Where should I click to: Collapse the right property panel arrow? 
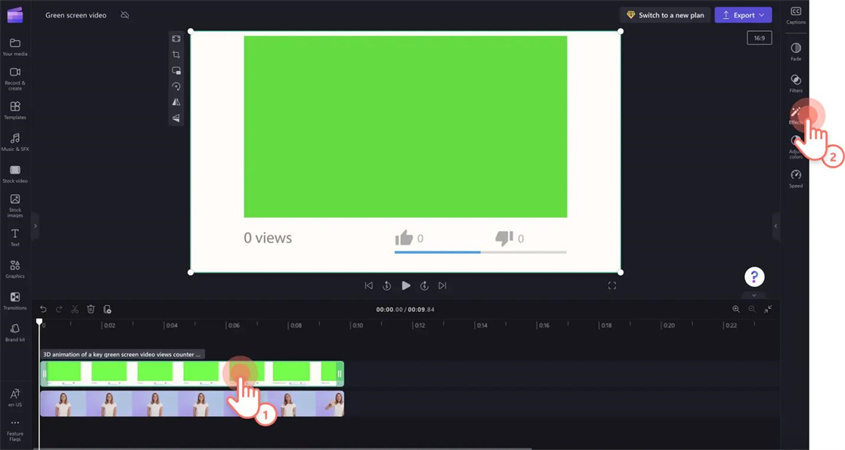click(776, 226)
